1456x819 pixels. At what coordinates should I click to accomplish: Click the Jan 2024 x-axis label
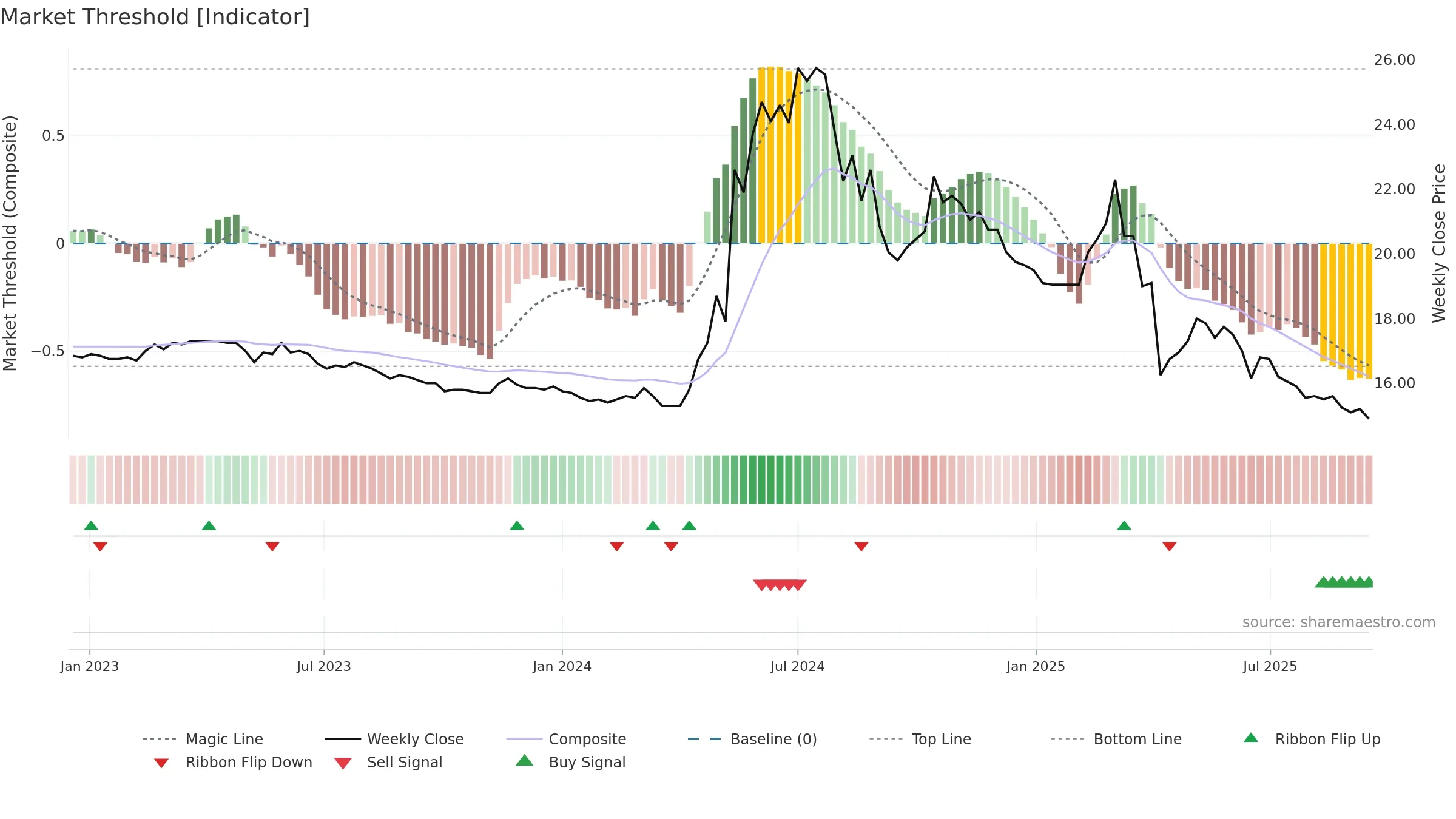pyautogui.click(x=562, y=666)
